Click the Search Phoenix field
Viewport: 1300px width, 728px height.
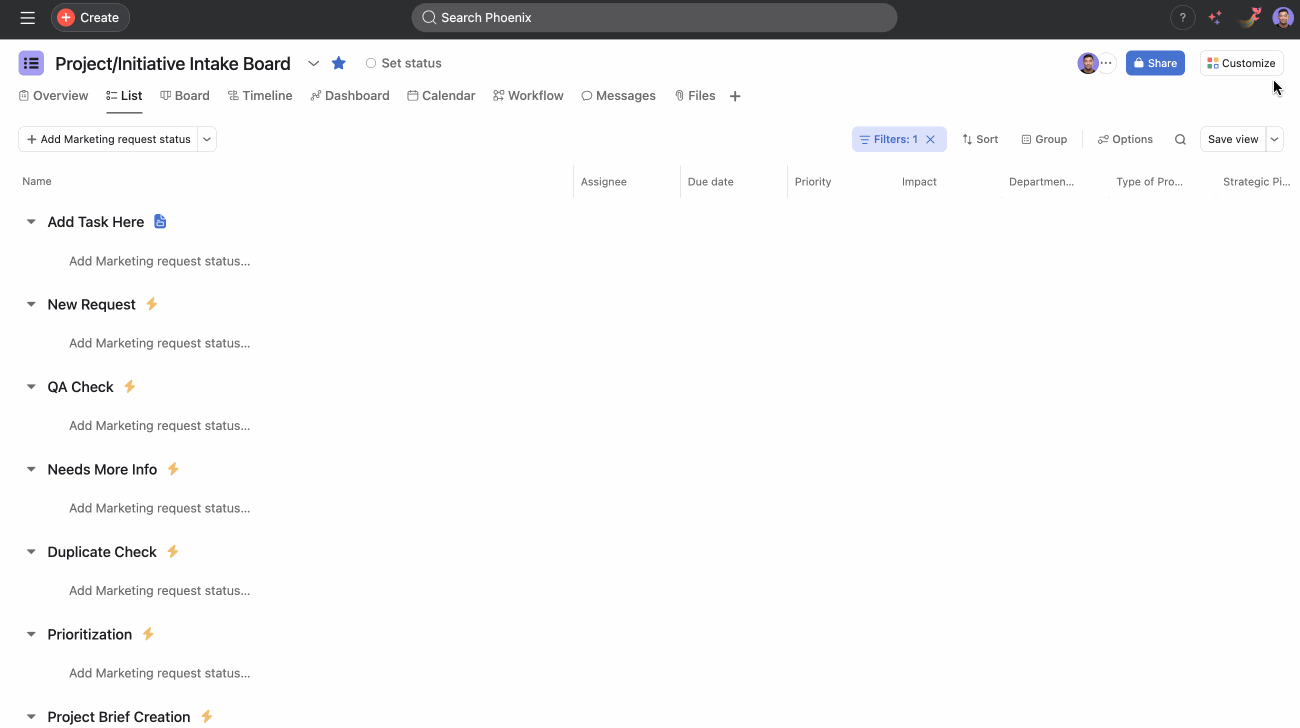pos(654,17)
